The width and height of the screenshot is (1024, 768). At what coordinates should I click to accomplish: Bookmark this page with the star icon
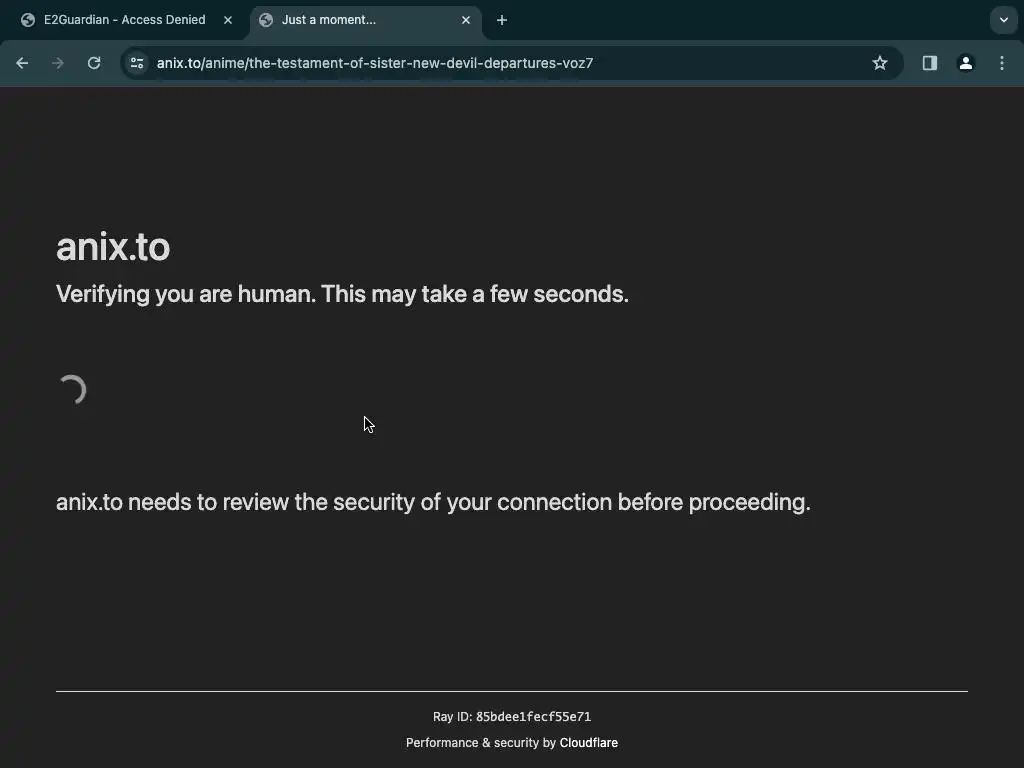(880, 63)
